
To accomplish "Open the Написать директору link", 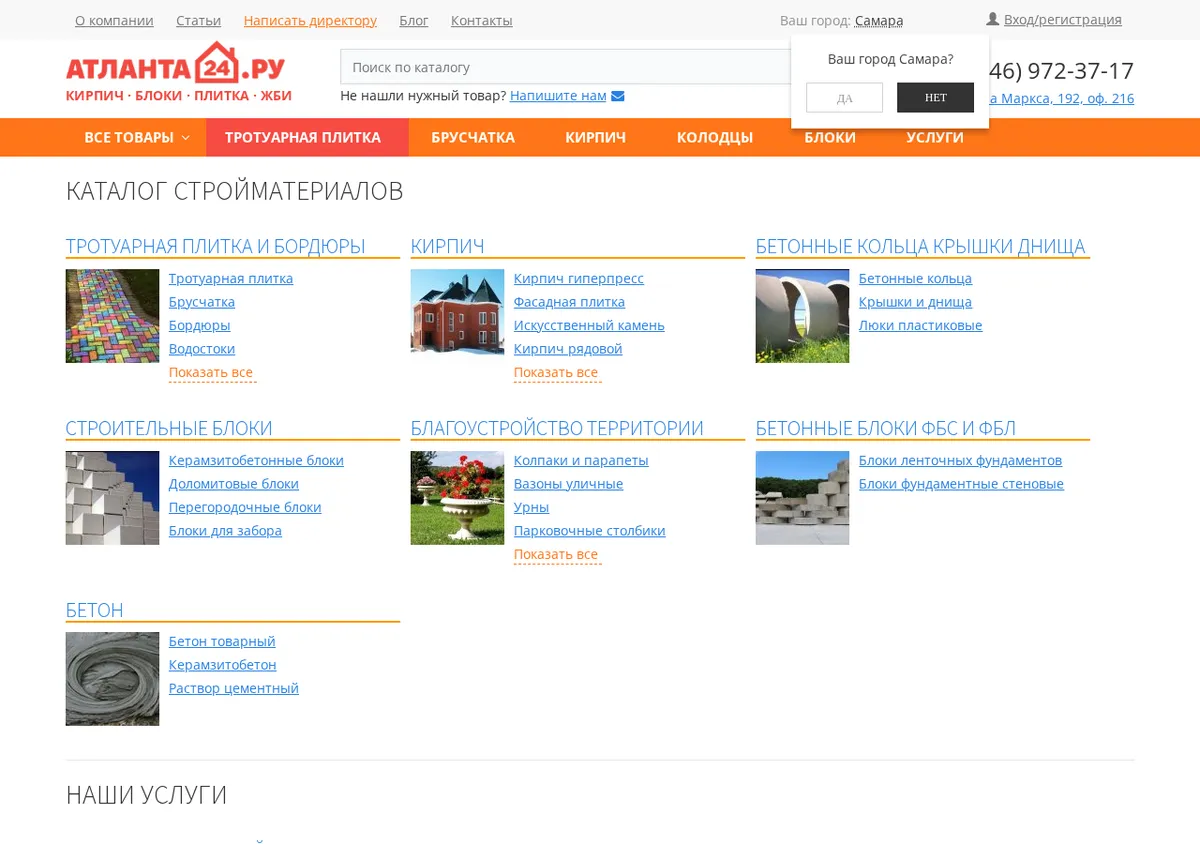I will [310, 21].
